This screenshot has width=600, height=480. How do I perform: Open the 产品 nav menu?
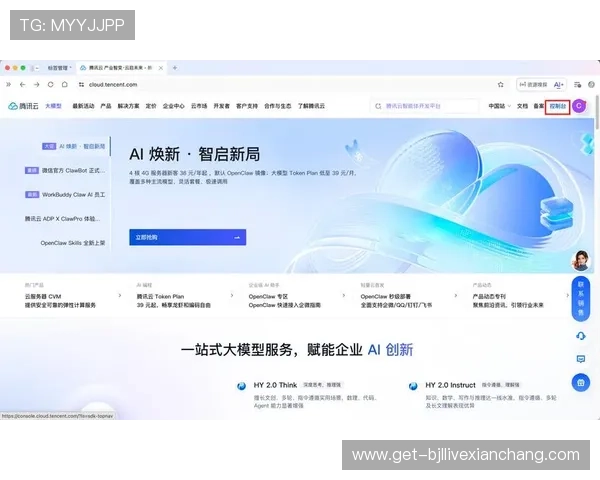click(106, 106)
